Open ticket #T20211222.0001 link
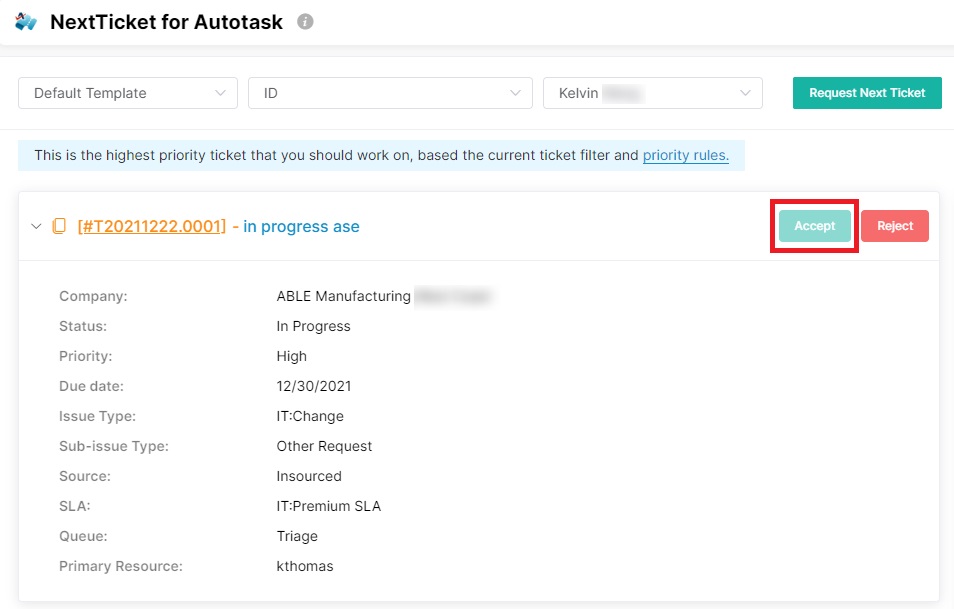 point(152,226)
